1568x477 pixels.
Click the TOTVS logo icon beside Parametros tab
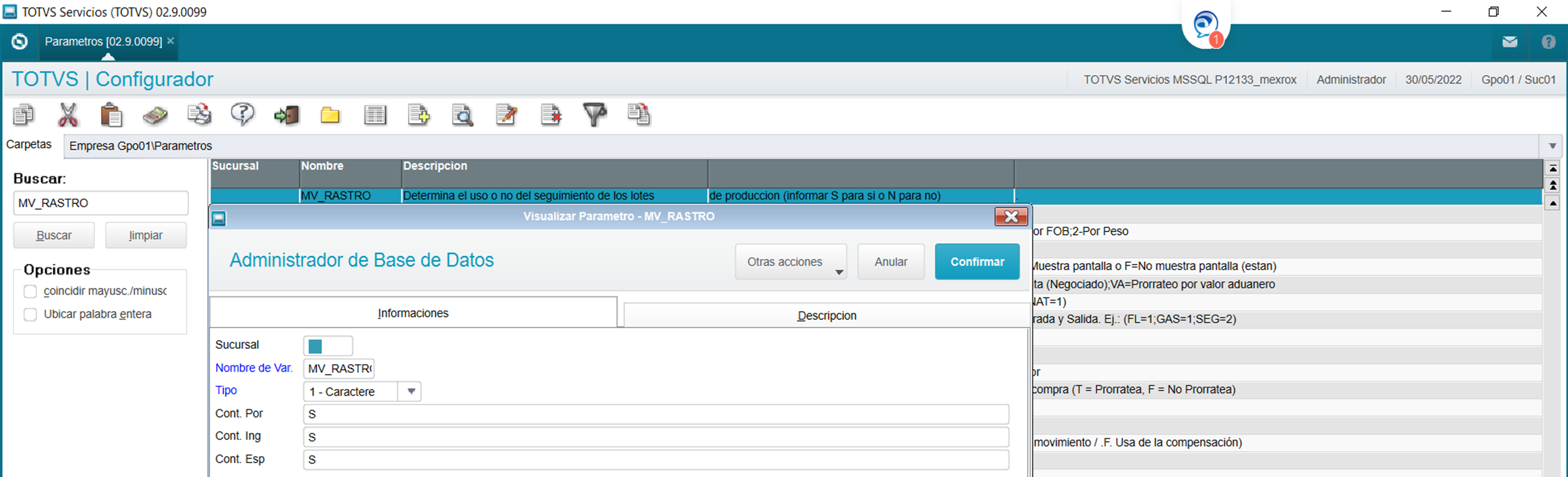coord(19,41)
